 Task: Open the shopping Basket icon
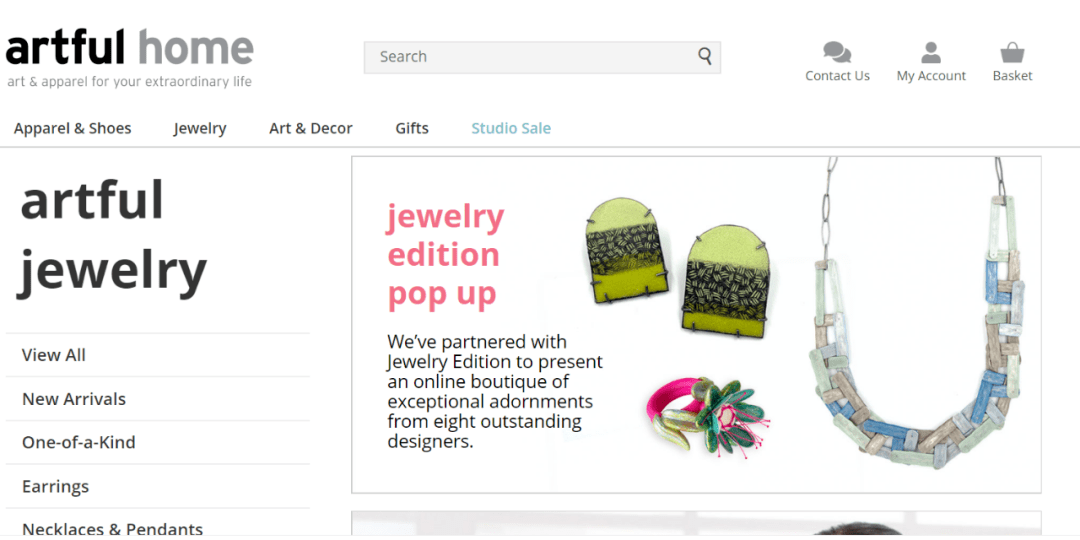point(1012,52)
